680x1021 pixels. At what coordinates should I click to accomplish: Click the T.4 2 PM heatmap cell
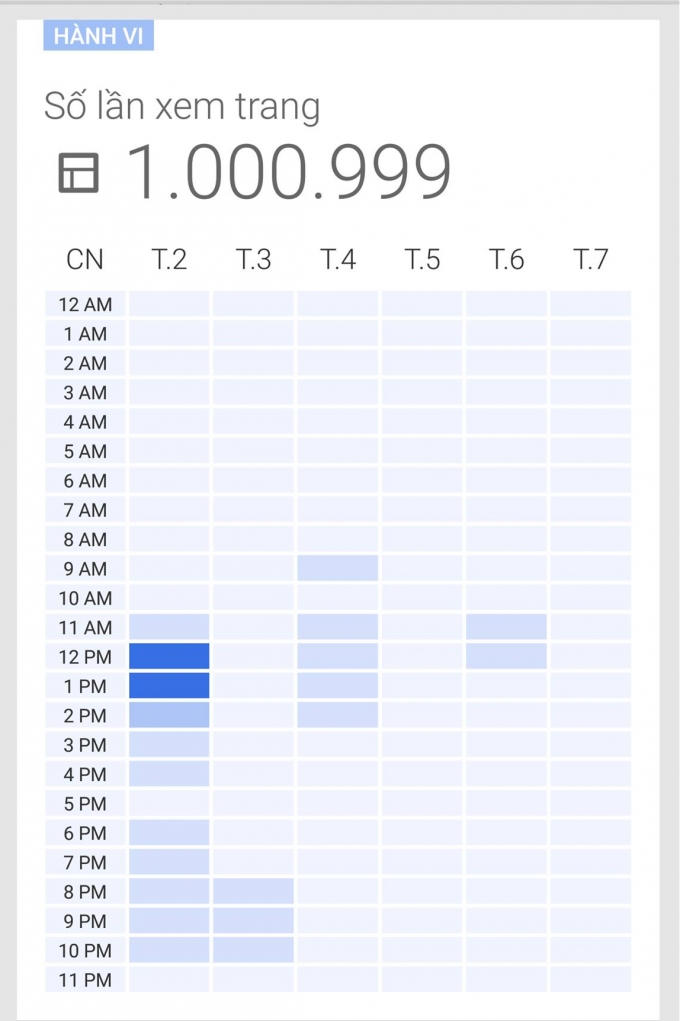pyautogui.click(x=338, y=715)
